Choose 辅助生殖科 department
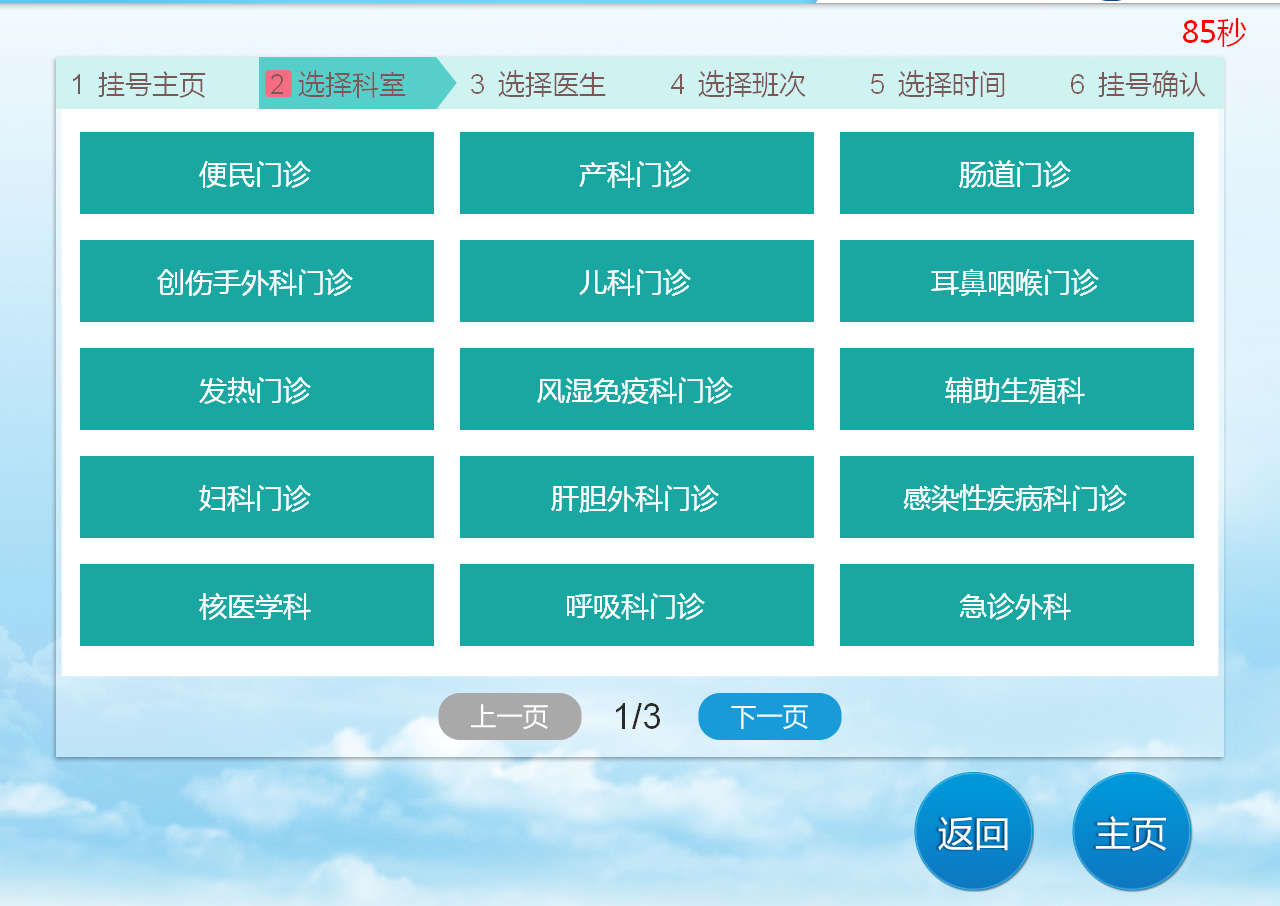Screen dimensions: 1280x906 point(1016,389)
